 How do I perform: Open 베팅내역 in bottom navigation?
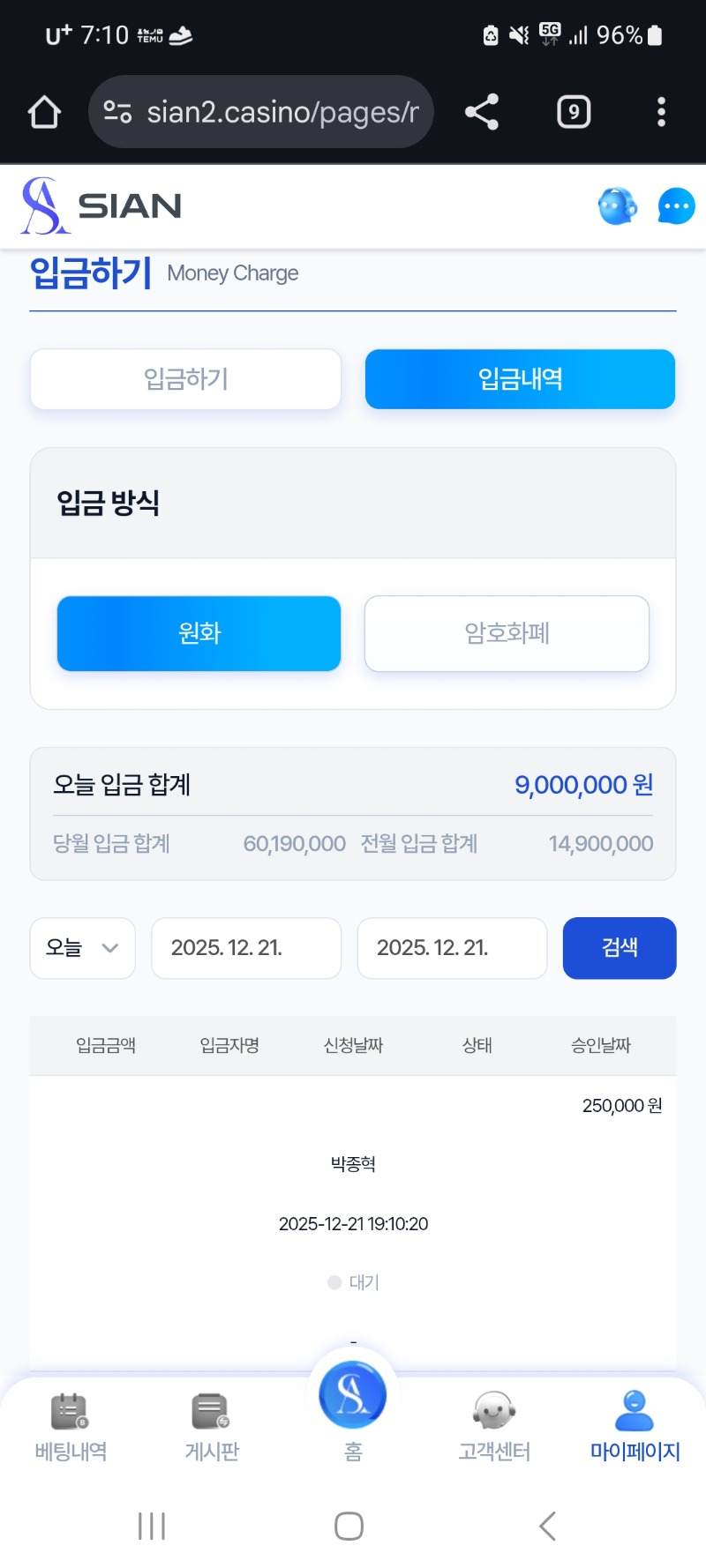tap(71, 1427)
